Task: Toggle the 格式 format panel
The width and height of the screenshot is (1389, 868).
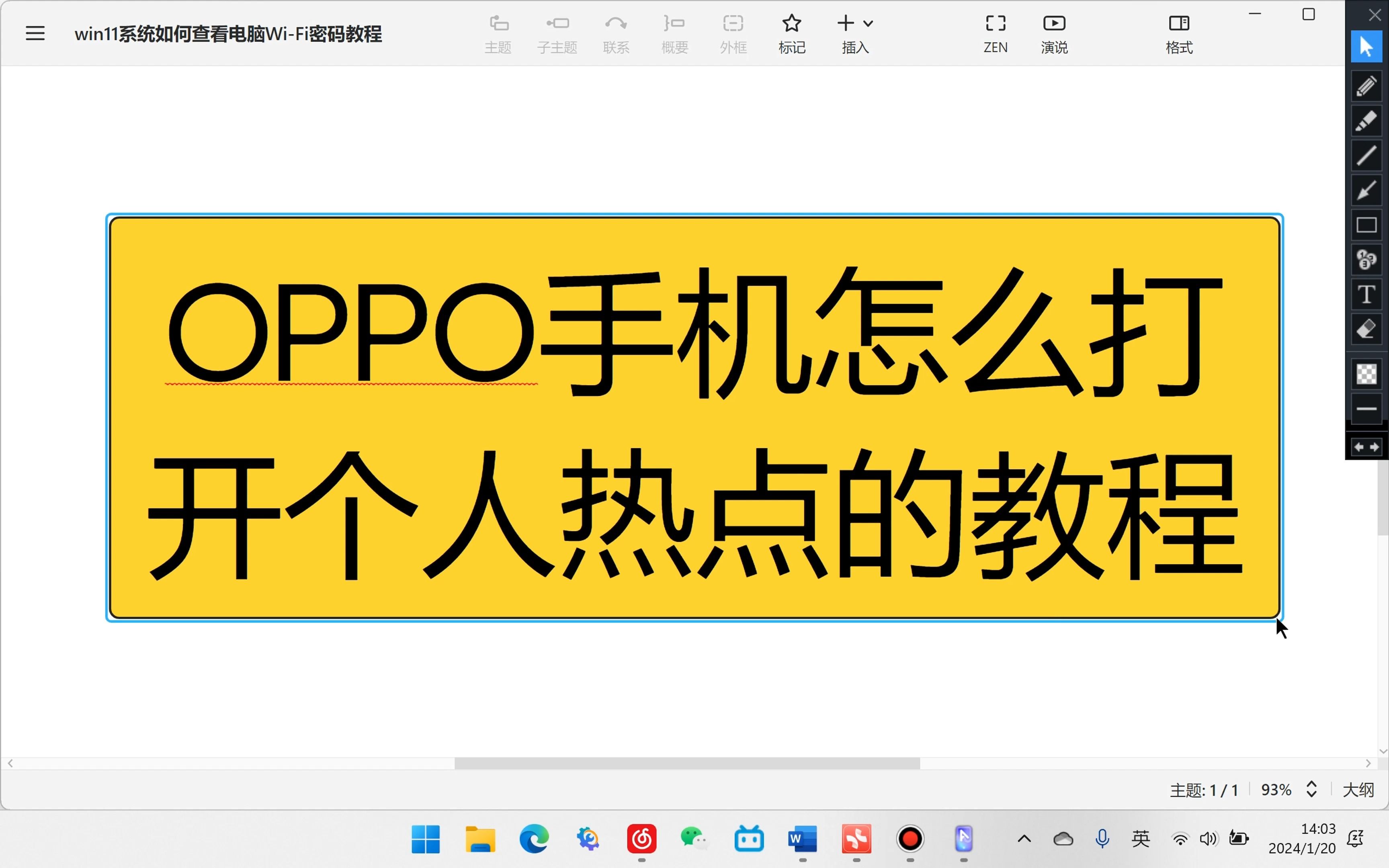Action: click(x=1180, y=35)
